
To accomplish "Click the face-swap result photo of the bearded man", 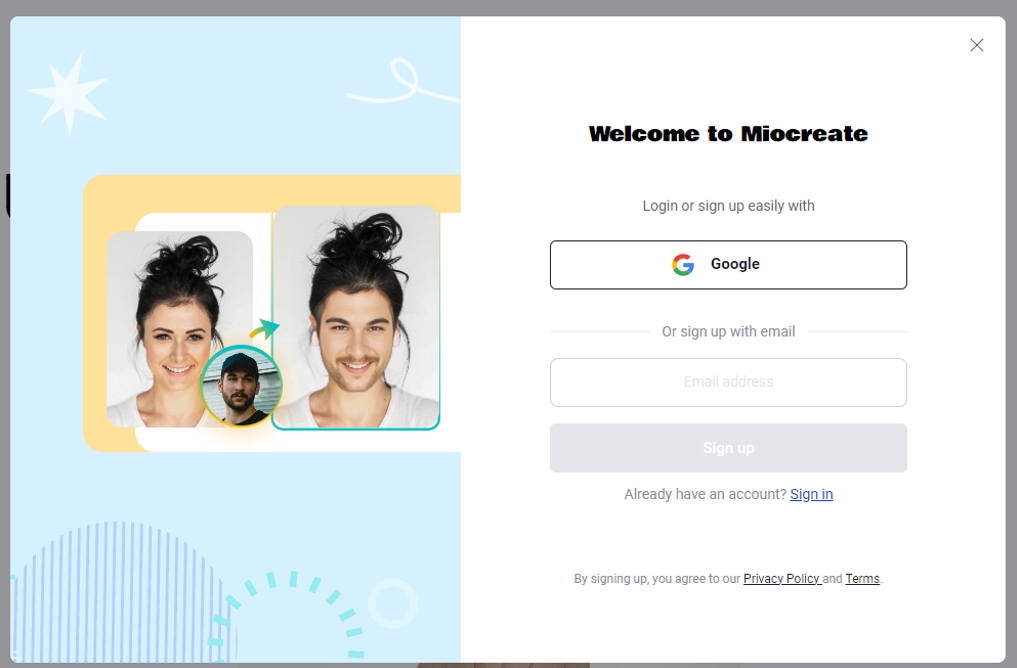I will click(356, 318).
